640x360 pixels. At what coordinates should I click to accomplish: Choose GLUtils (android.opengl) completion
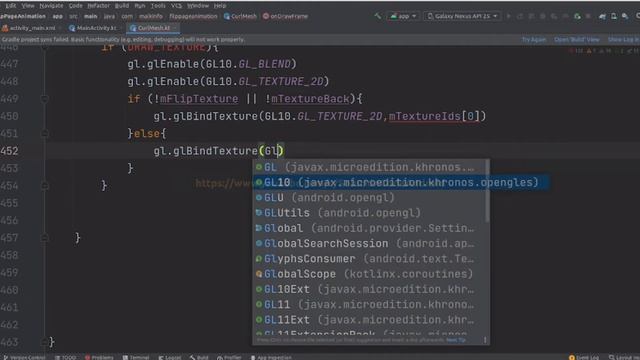(x=369, y=213)
